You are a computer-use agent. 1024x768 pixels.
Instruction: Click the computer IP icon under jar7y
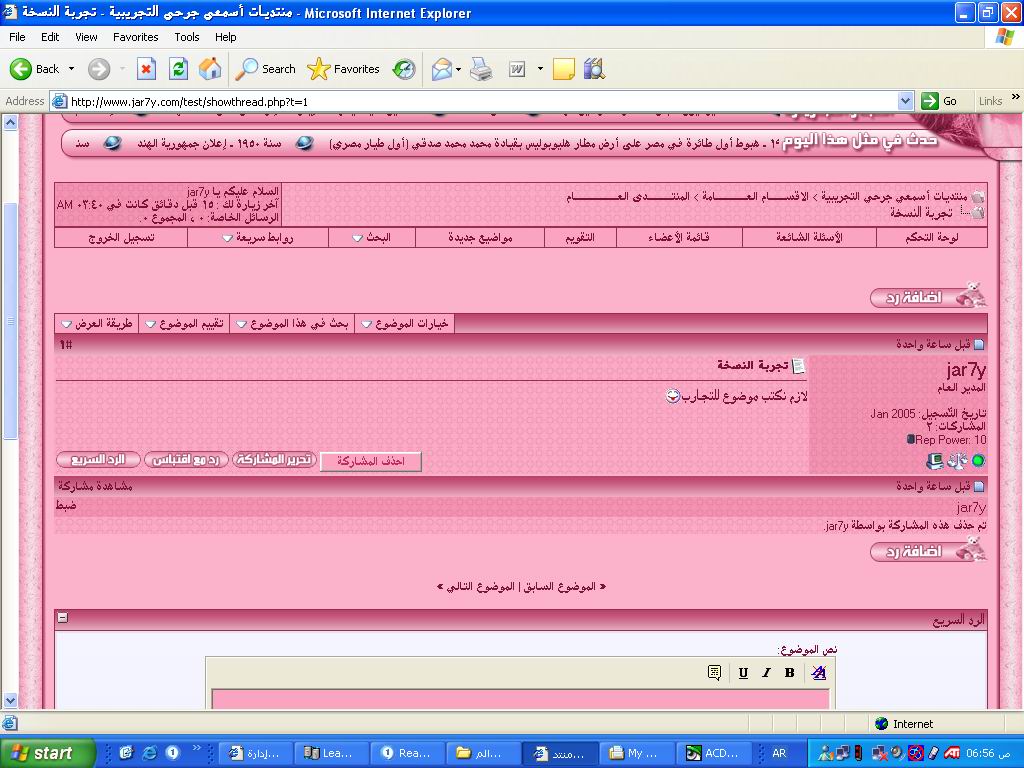[x=935, y=460]
